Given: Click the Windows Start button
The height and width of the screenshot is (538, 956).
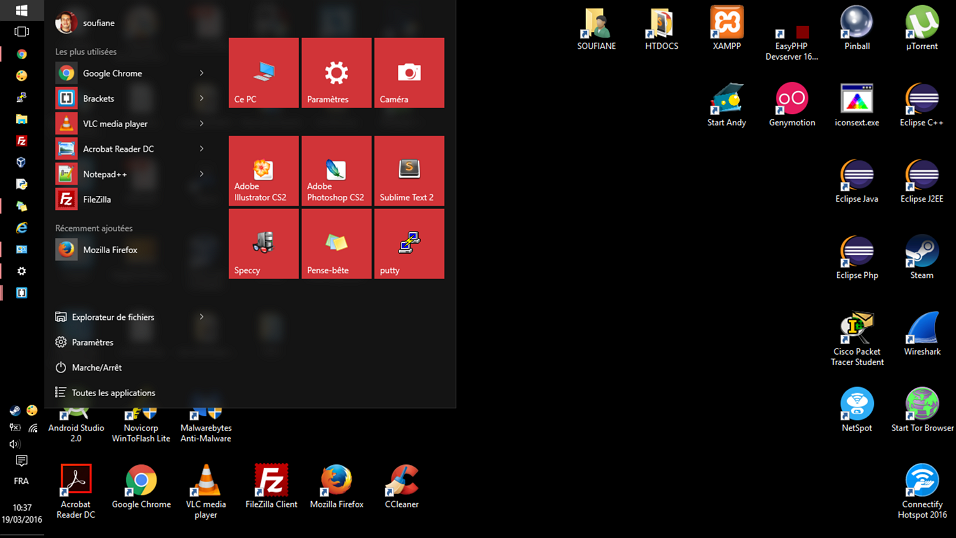Looking at the screenshot, I should point(21,10).
